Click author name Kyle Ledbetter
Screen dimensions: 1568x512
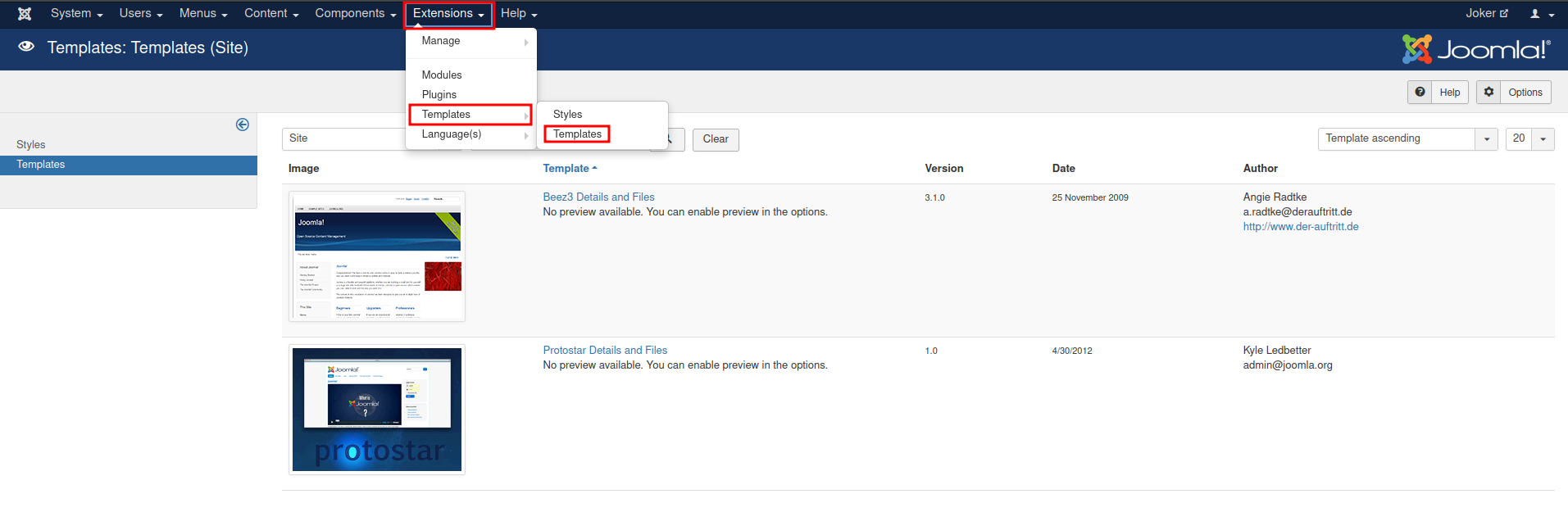coord(1276,351)
